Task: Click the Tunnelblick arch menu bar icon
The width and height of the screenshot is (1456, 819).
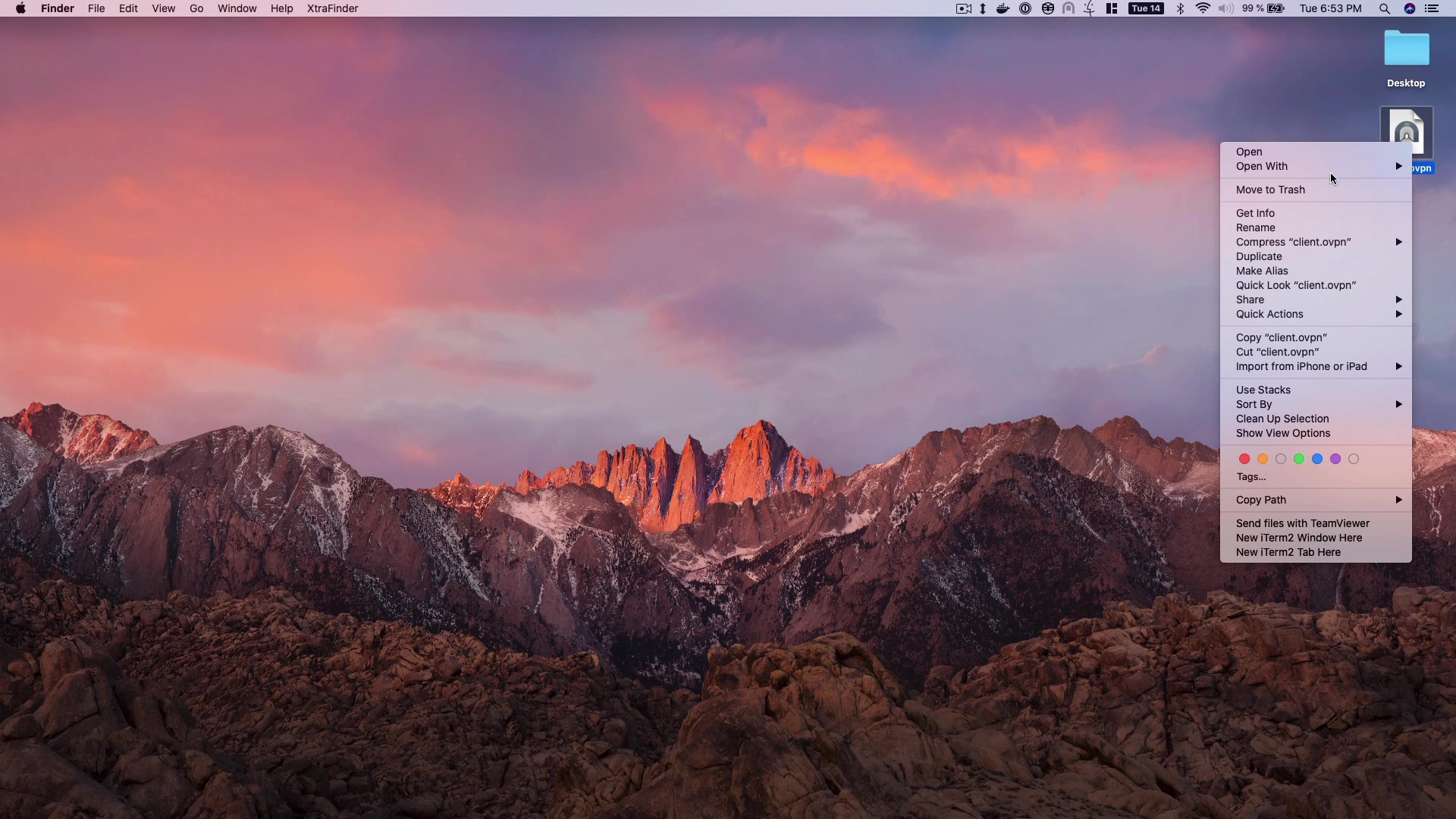Action: tap(1068, 8)
